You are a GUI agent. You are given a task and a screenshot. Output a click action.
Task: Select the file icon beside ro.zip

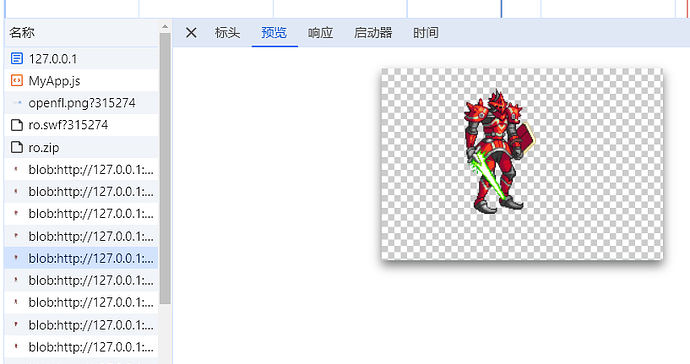tap(17, 147)
